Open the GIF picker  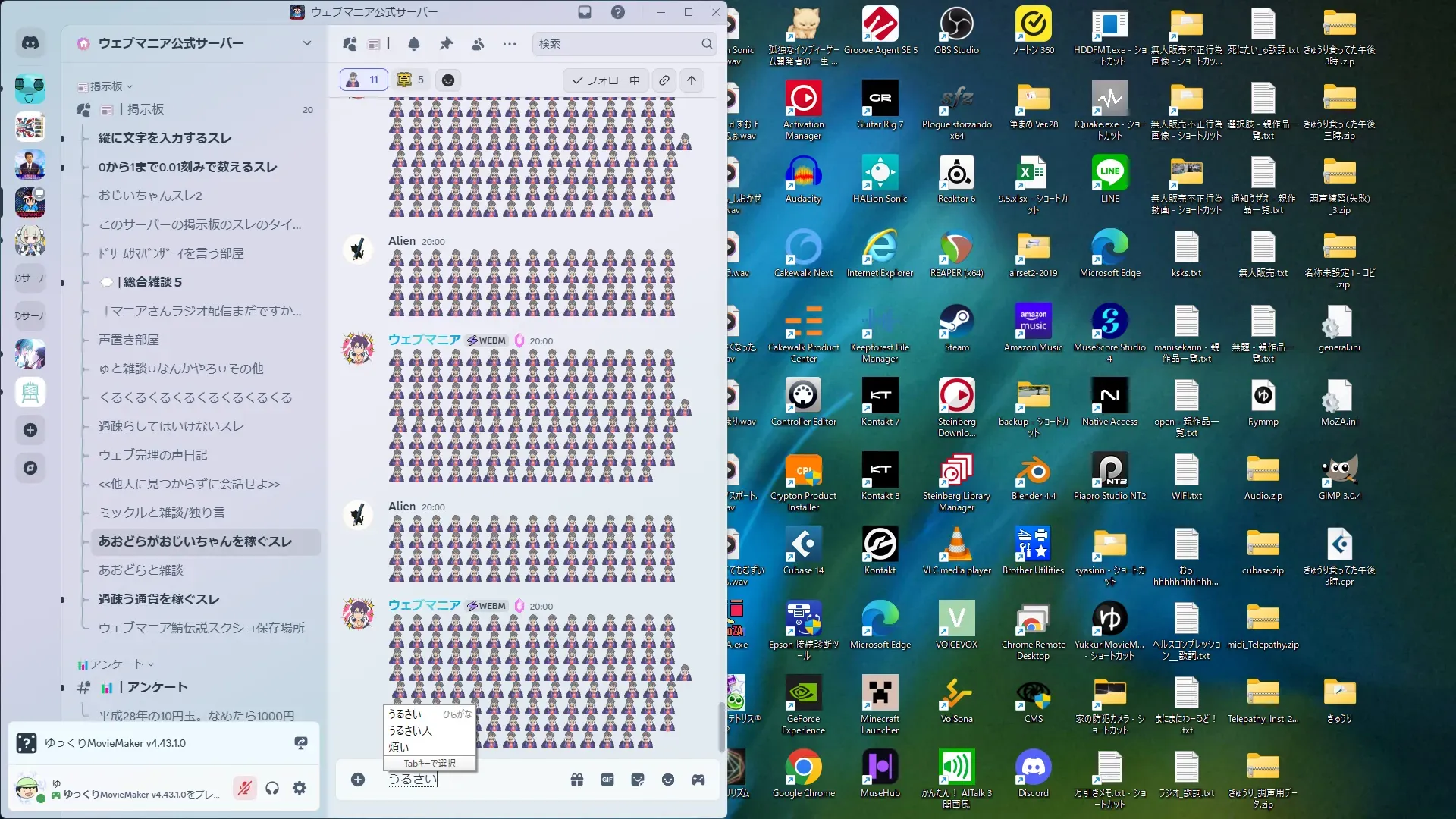(x=607, y=780)
